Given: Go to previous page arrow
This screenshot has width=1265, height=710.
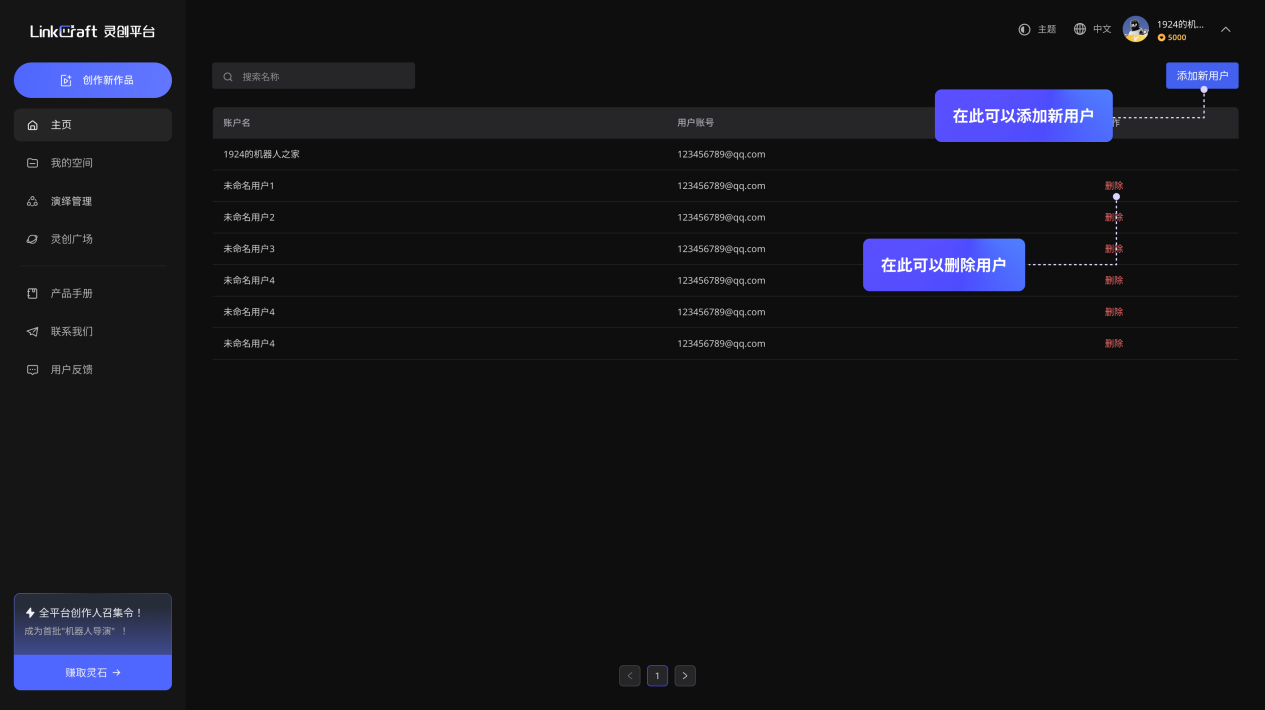Looking at the screenshot, I should [630, 676].
